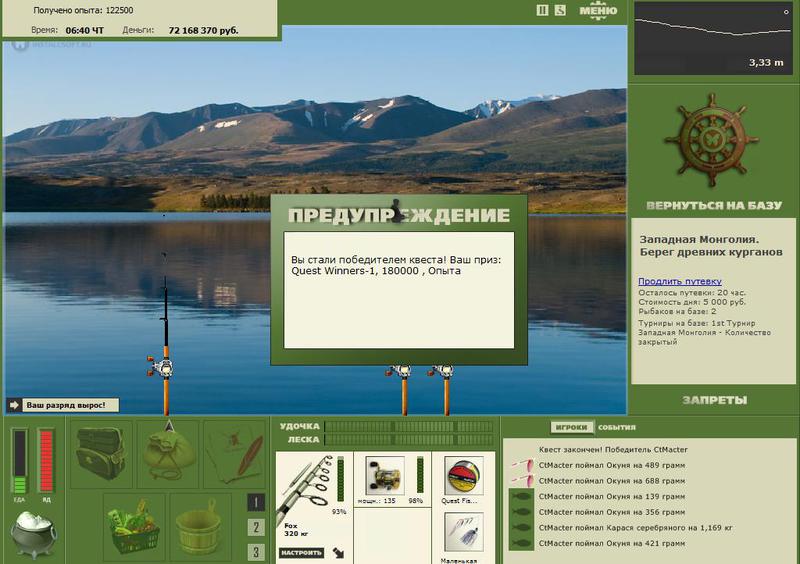The width and height of the screenshot is (800, 564).
Task: Click the Рыбаков на базе: 2 line
Action: (x=677, y=311)
